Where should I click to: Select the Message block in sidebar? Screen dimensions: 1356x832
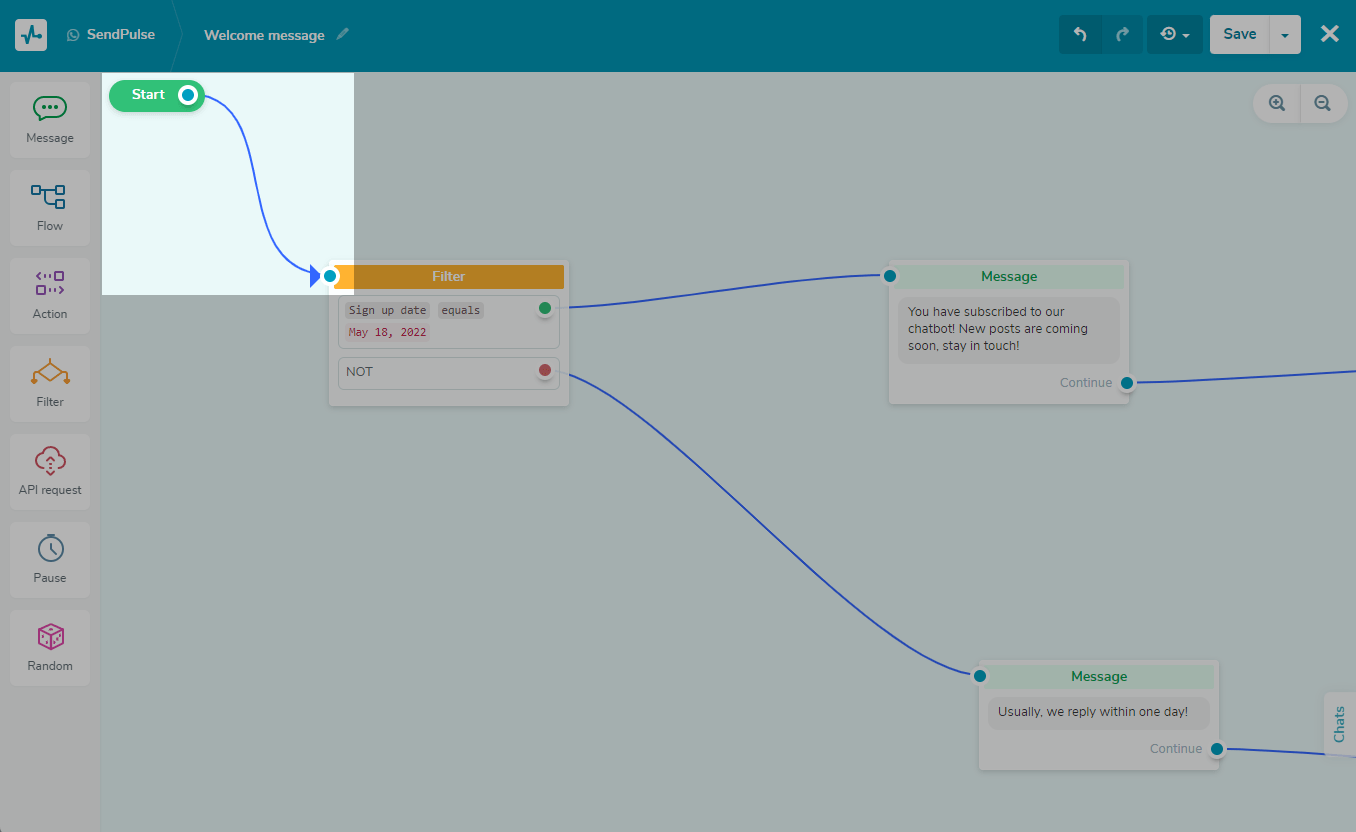[x=50, y=120]
